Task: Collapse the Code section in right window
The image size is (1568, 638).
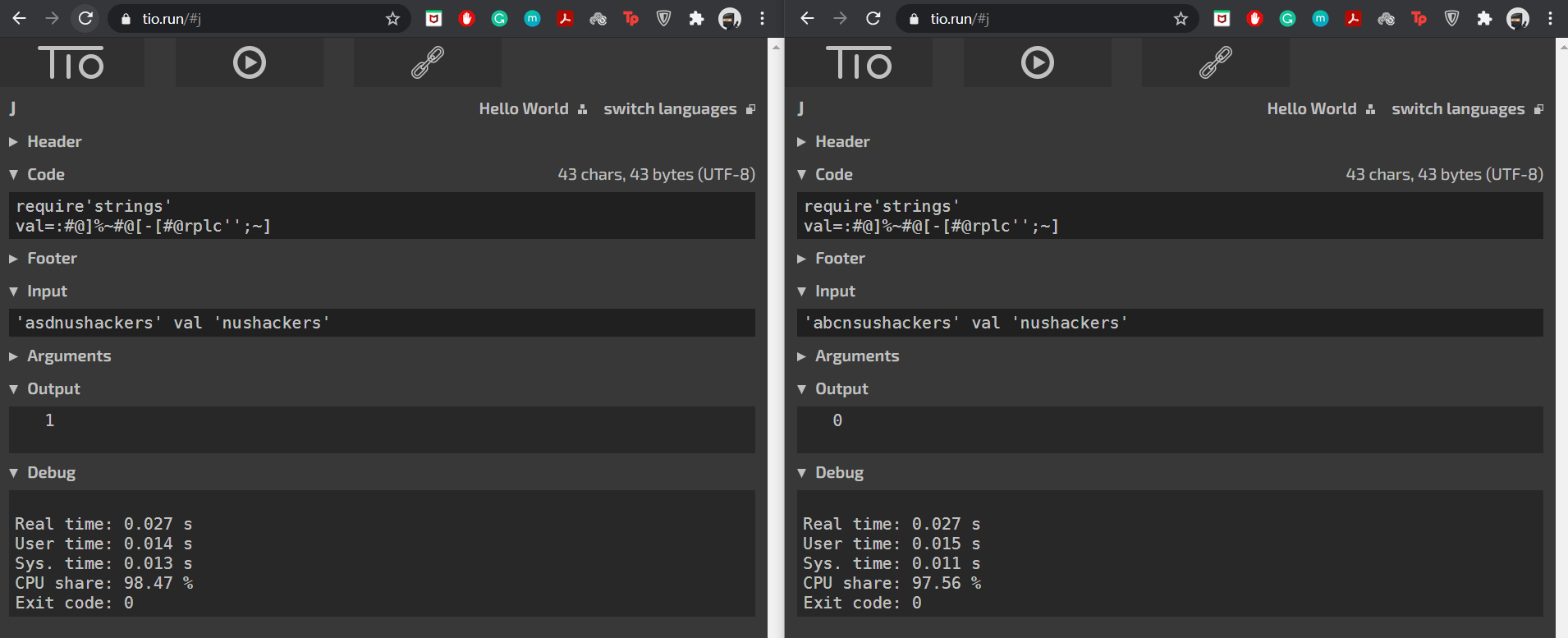Action: [x=825, y=174]
